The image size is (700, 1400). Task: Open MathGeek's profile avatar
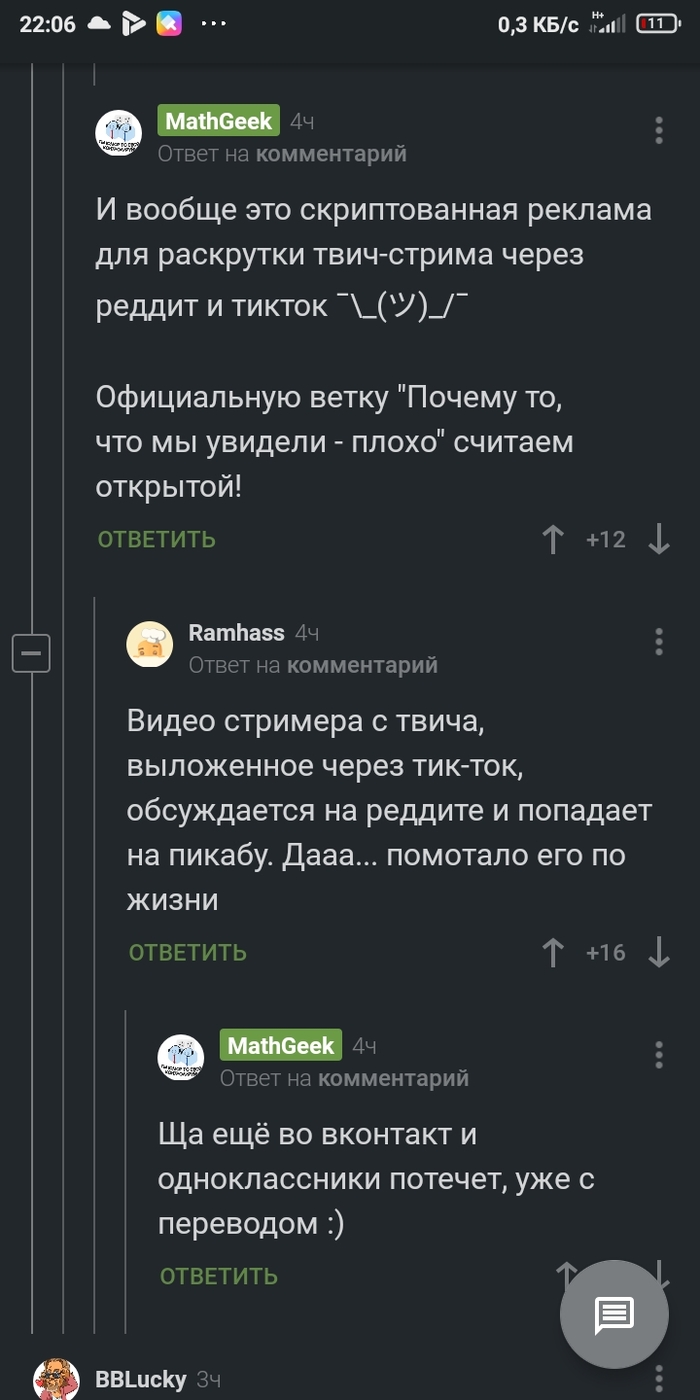(118, 132)
